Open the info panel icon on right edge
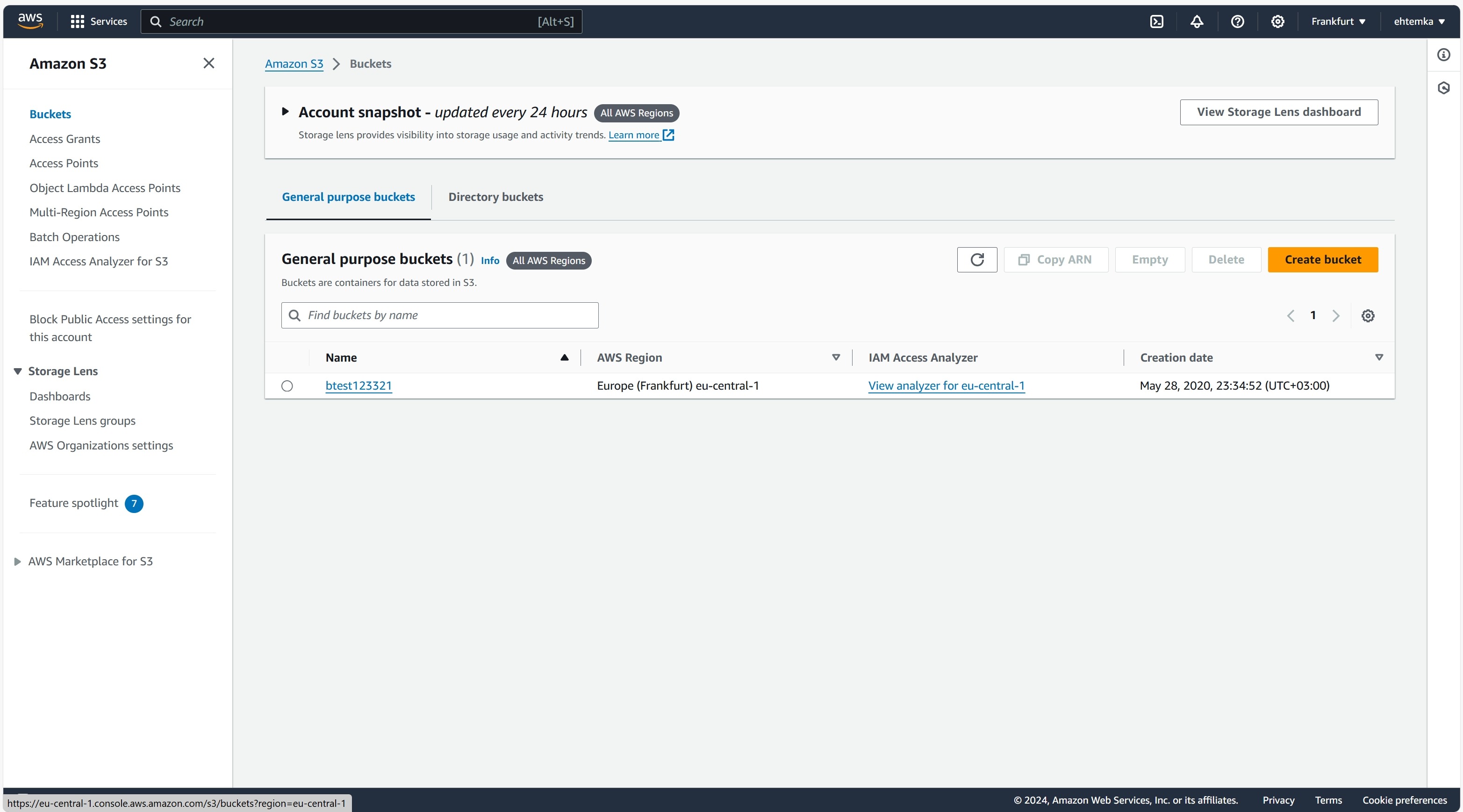Image resolution: width=1463 pixels, height=812 pixels. coord(1443,55)
